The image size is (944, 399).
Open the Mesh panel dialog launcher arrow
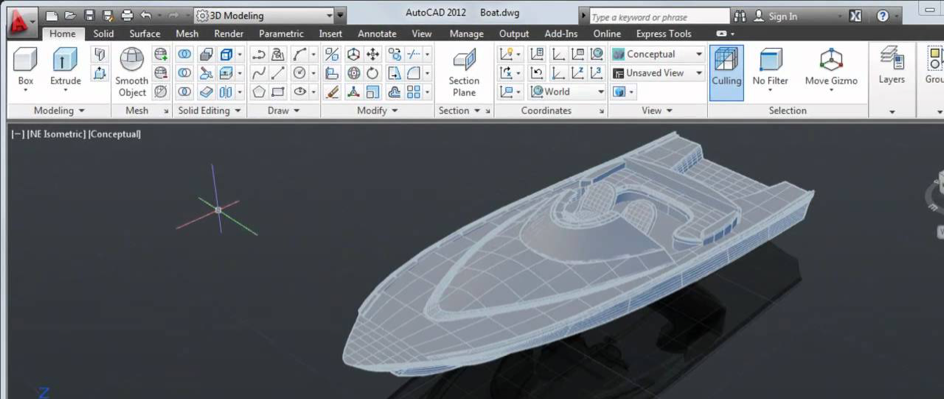tap(165, 111)
